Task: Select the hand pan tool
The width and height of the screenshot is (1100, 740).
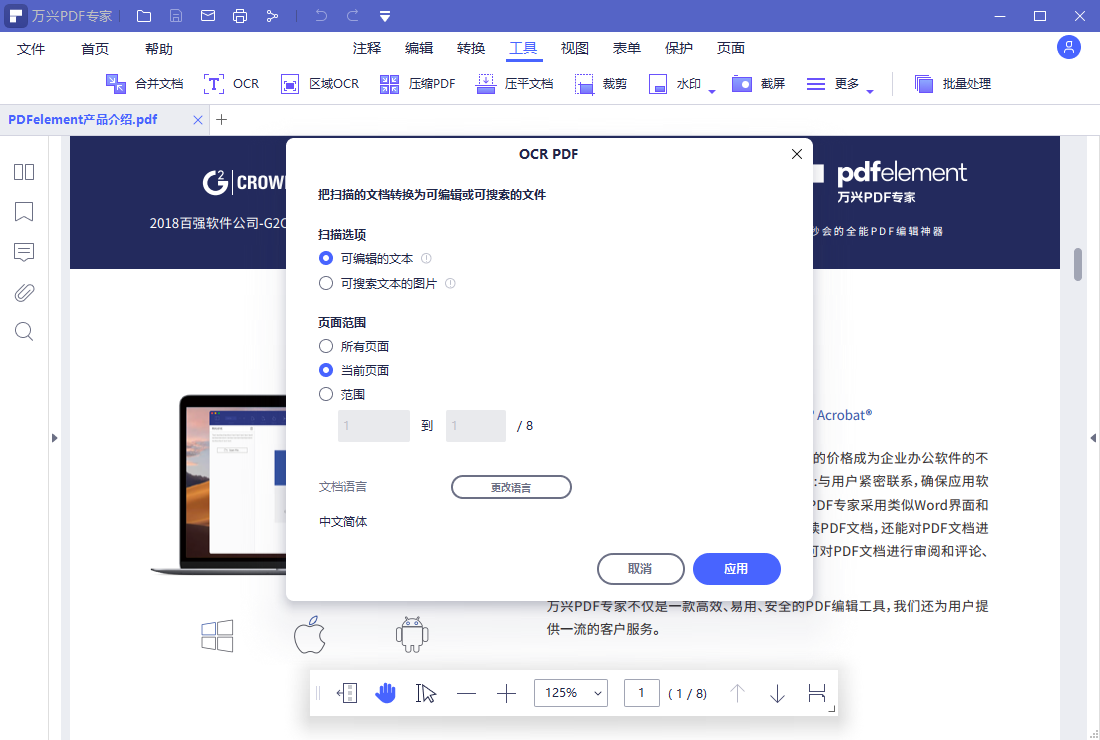Action: (x=385, y=693)
